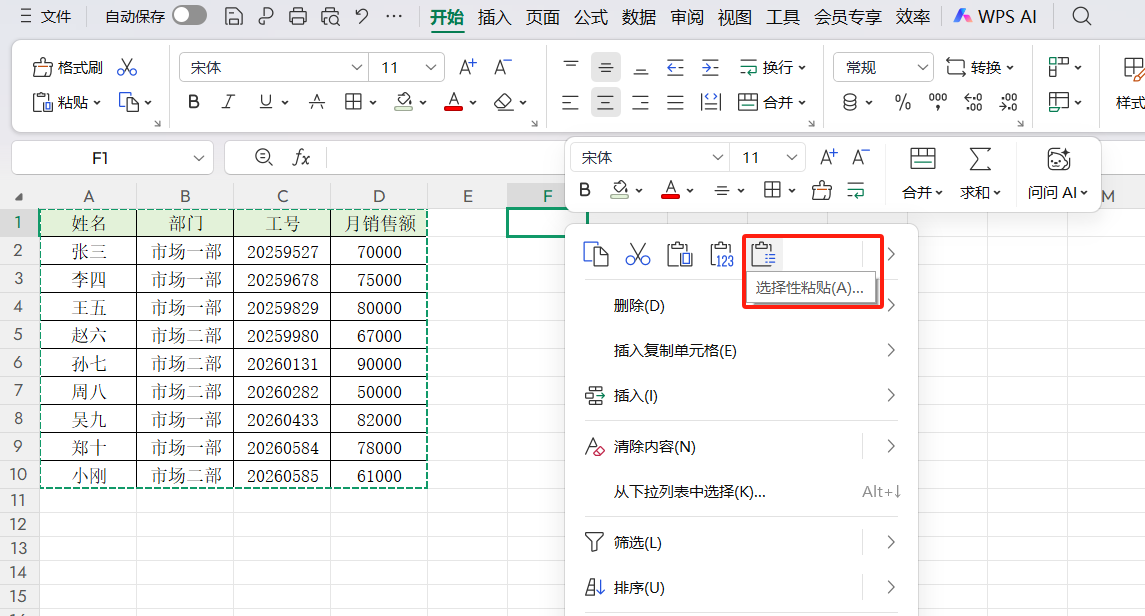Switch to the 数据 ribbon tab
The image size is (1145, 616).
click(x=638, y=16)
